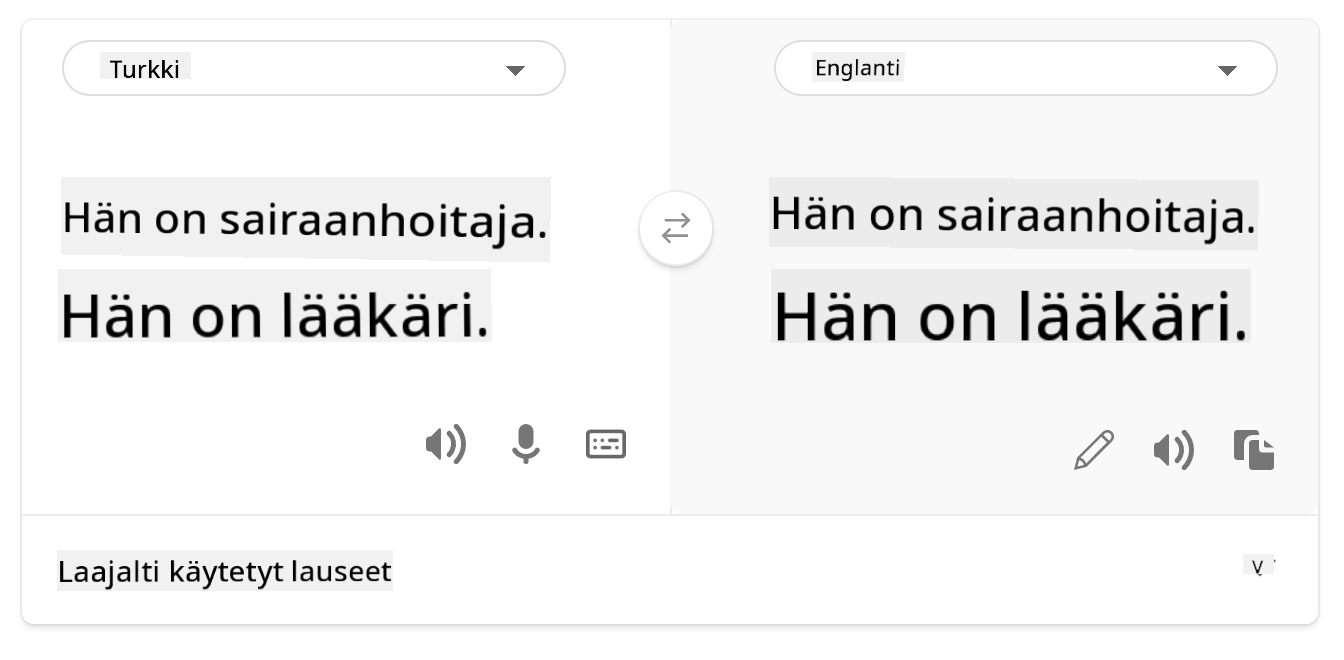Expand the chevron at the phrases section
The width and height of the screenshot is (1344, 660).
tap(1259, 568)
